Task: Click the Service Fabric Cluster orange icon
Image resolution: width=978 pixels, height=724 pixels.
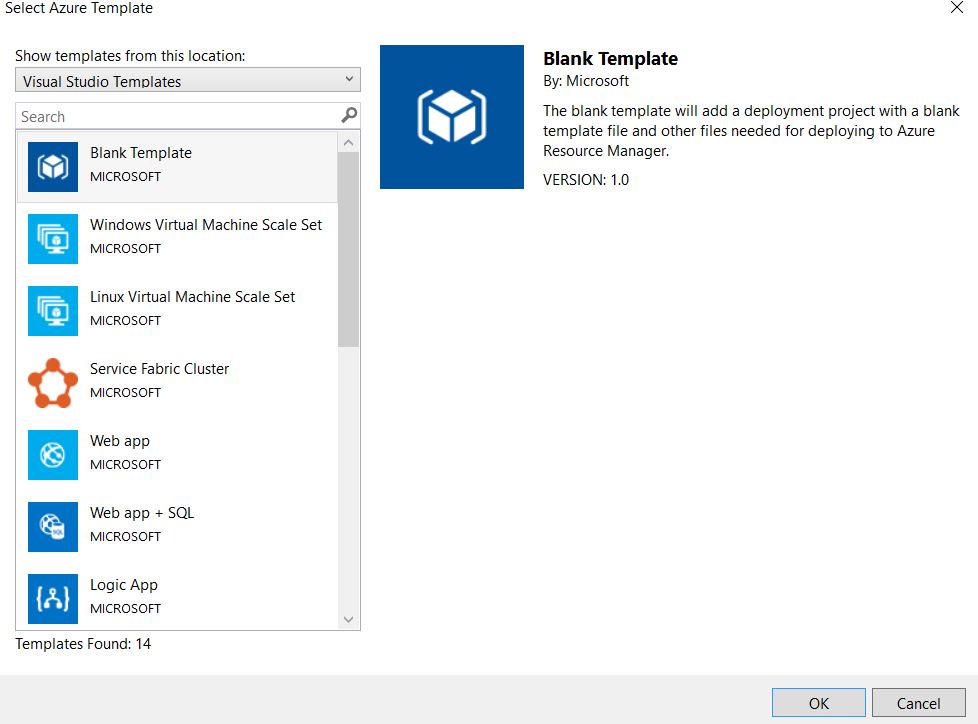Action: click(x=53, y=383)
